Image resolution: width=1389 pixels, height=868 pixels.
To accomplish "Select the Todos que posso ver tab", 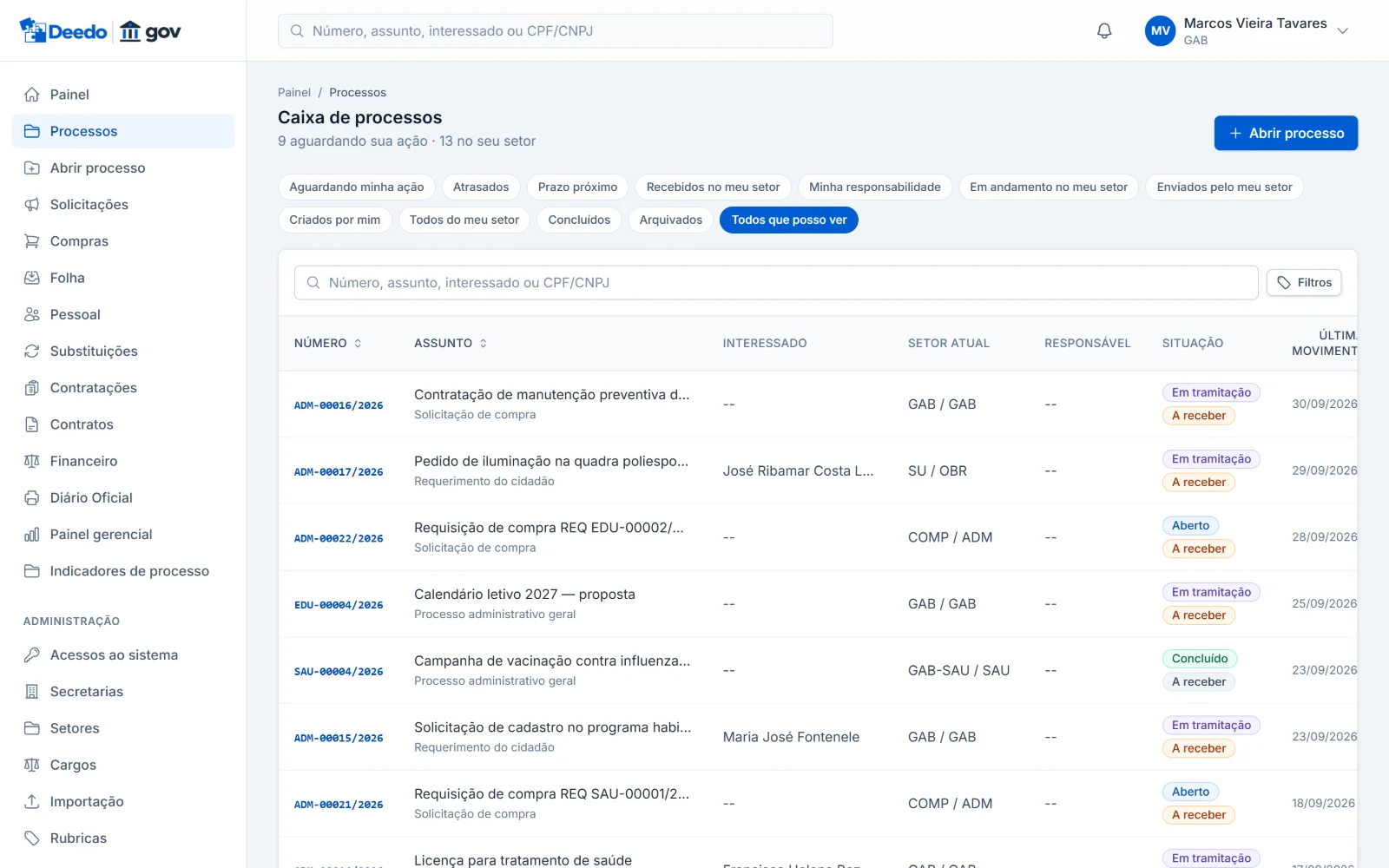I will [789, 220].
